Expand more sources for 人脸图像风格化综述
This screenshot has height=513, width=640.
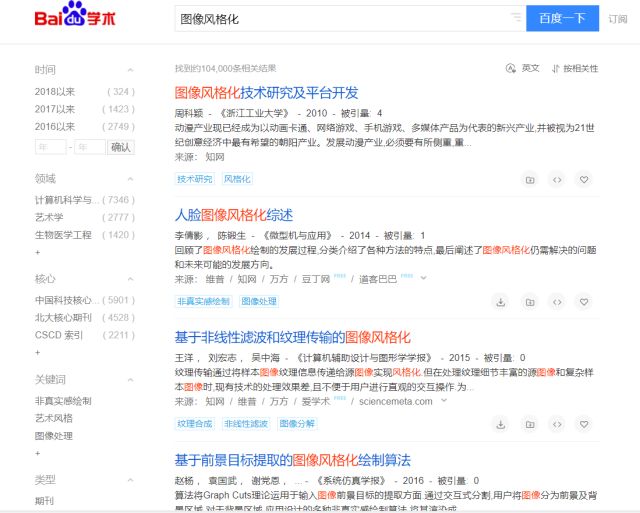click(423, 278)
